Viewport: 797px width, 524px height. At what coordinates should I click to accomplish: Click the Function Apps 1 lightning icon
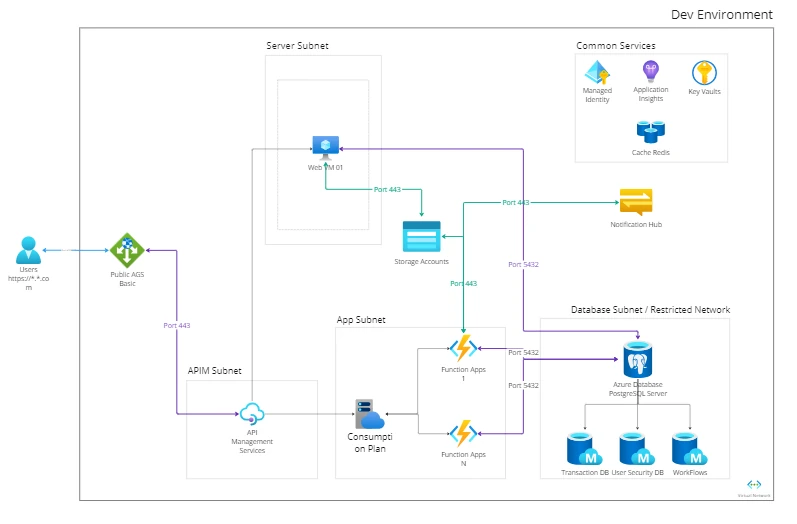(x=463, y=348)
